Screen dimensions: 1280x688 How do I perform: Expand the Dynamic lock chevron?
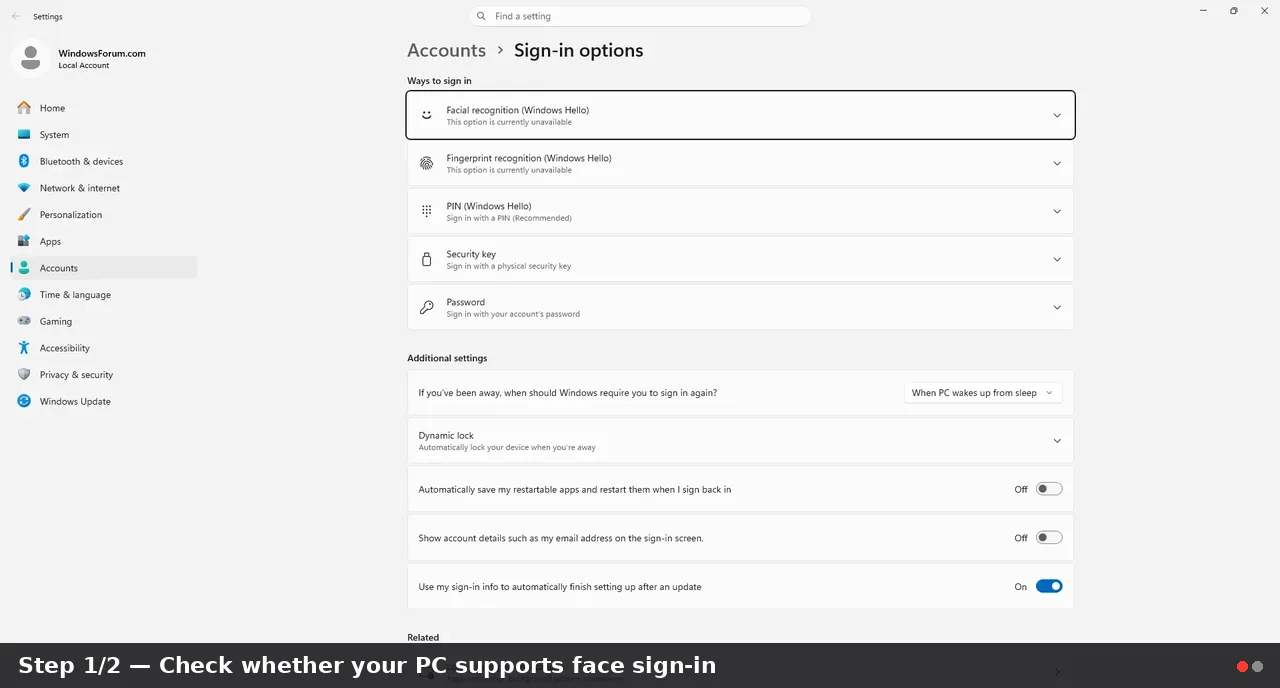pos(1057,440)
